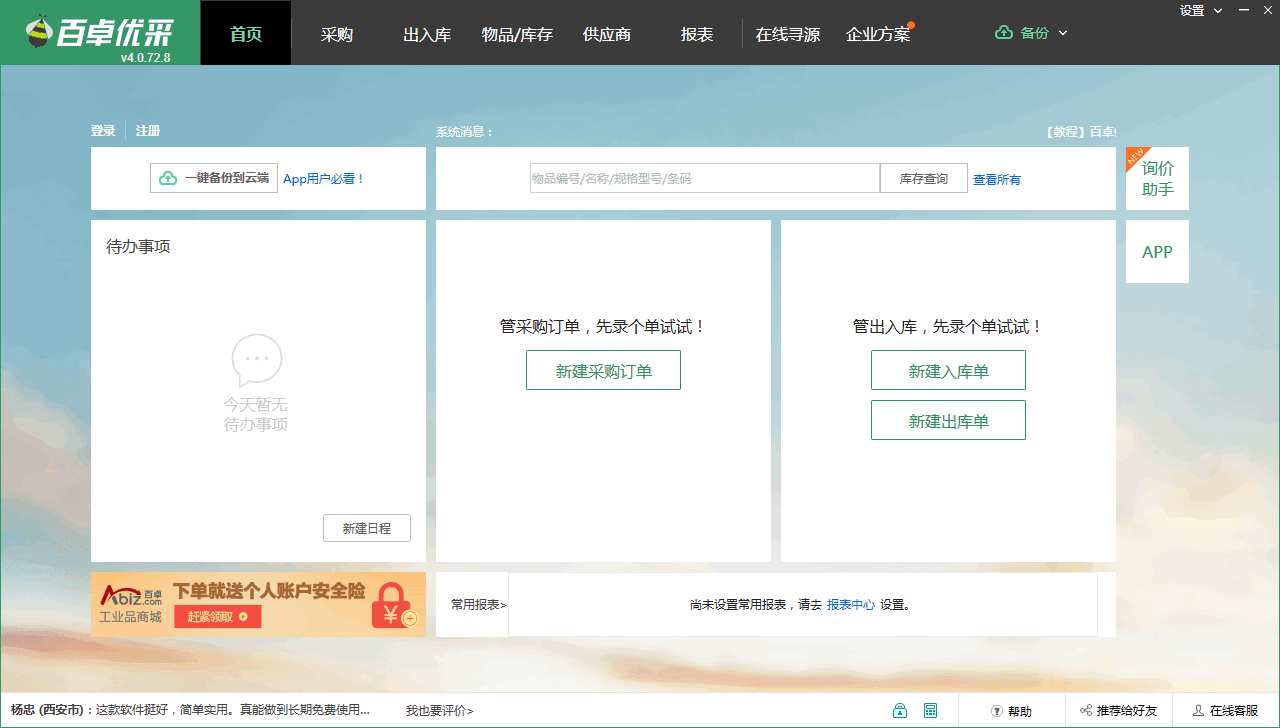Click the 帮助 help icon button
The image size is (1280, 728).
pyautogui.click(x=1011, y=711)
